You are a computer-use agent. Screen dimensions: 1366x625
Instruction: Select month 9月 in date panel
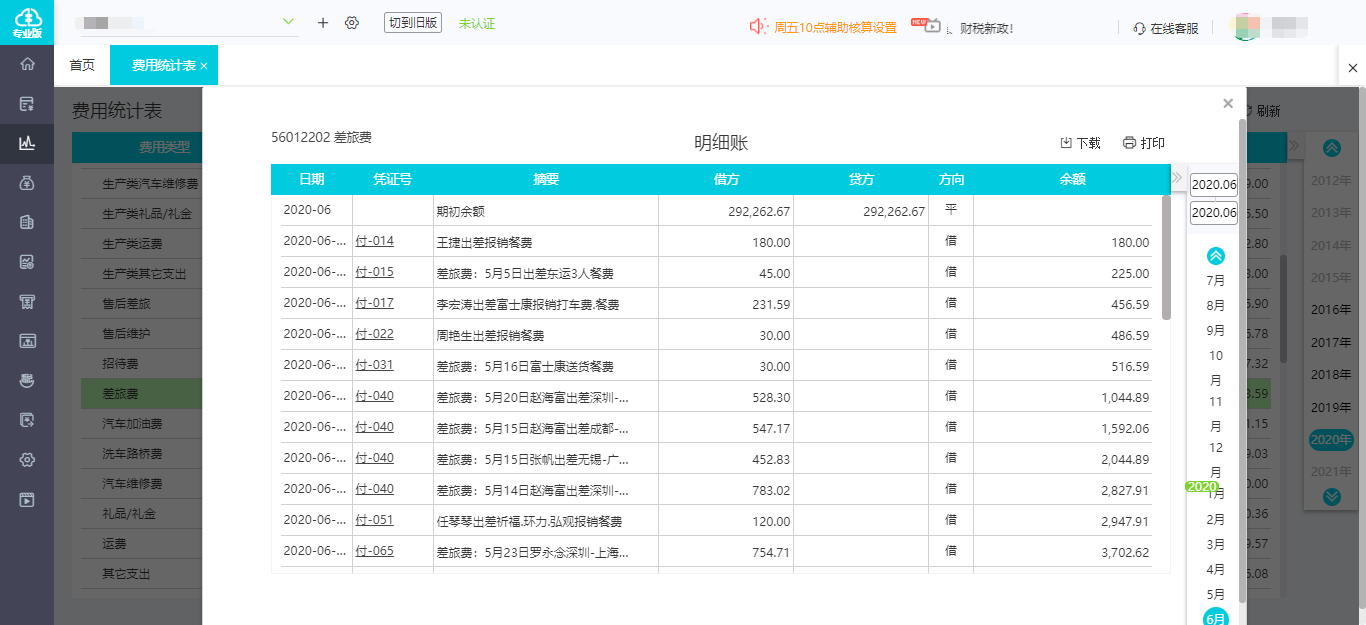coord(1216,331)
